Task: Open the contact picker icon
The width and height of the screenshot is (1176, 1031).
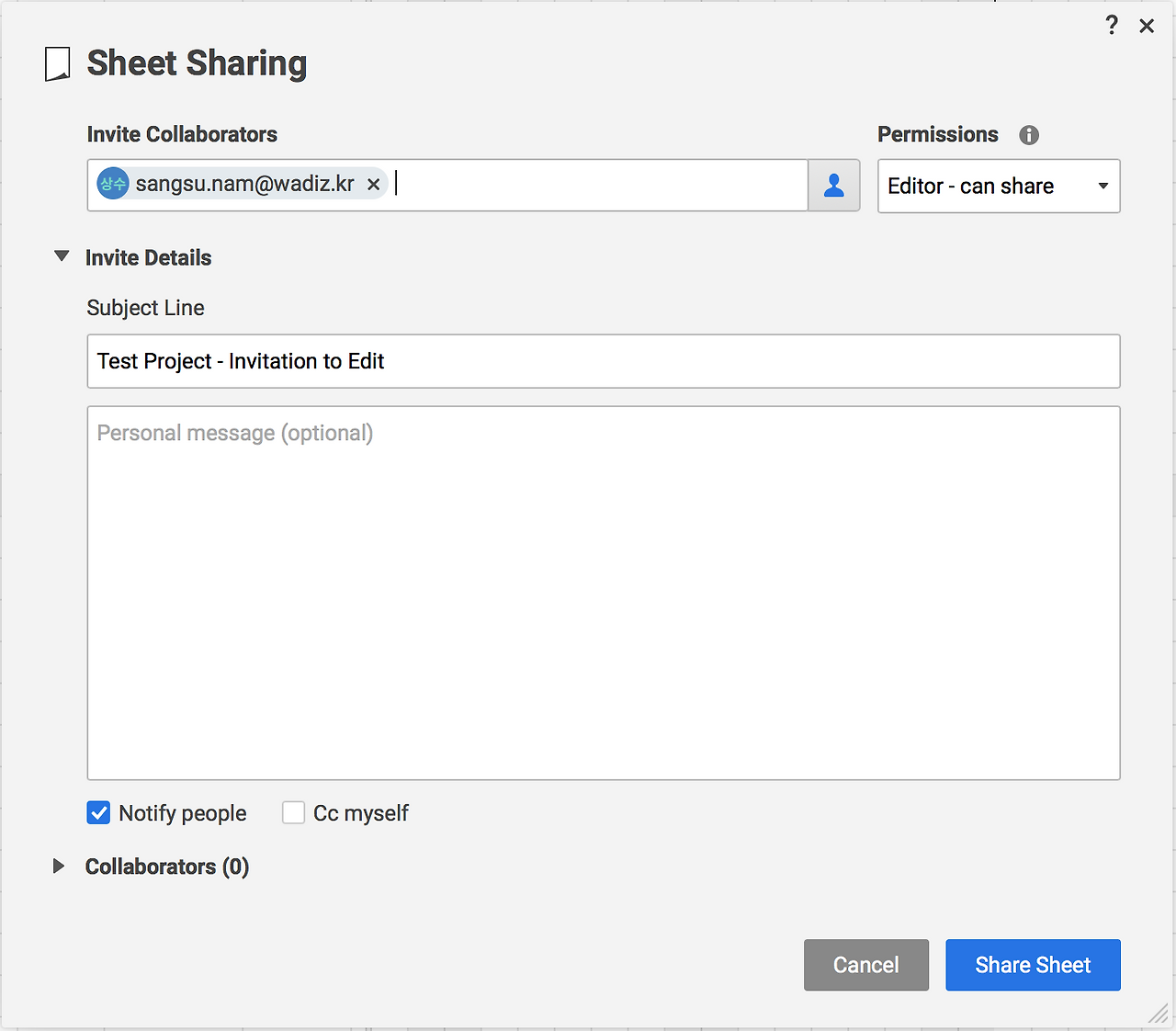Action: point(833,186)
